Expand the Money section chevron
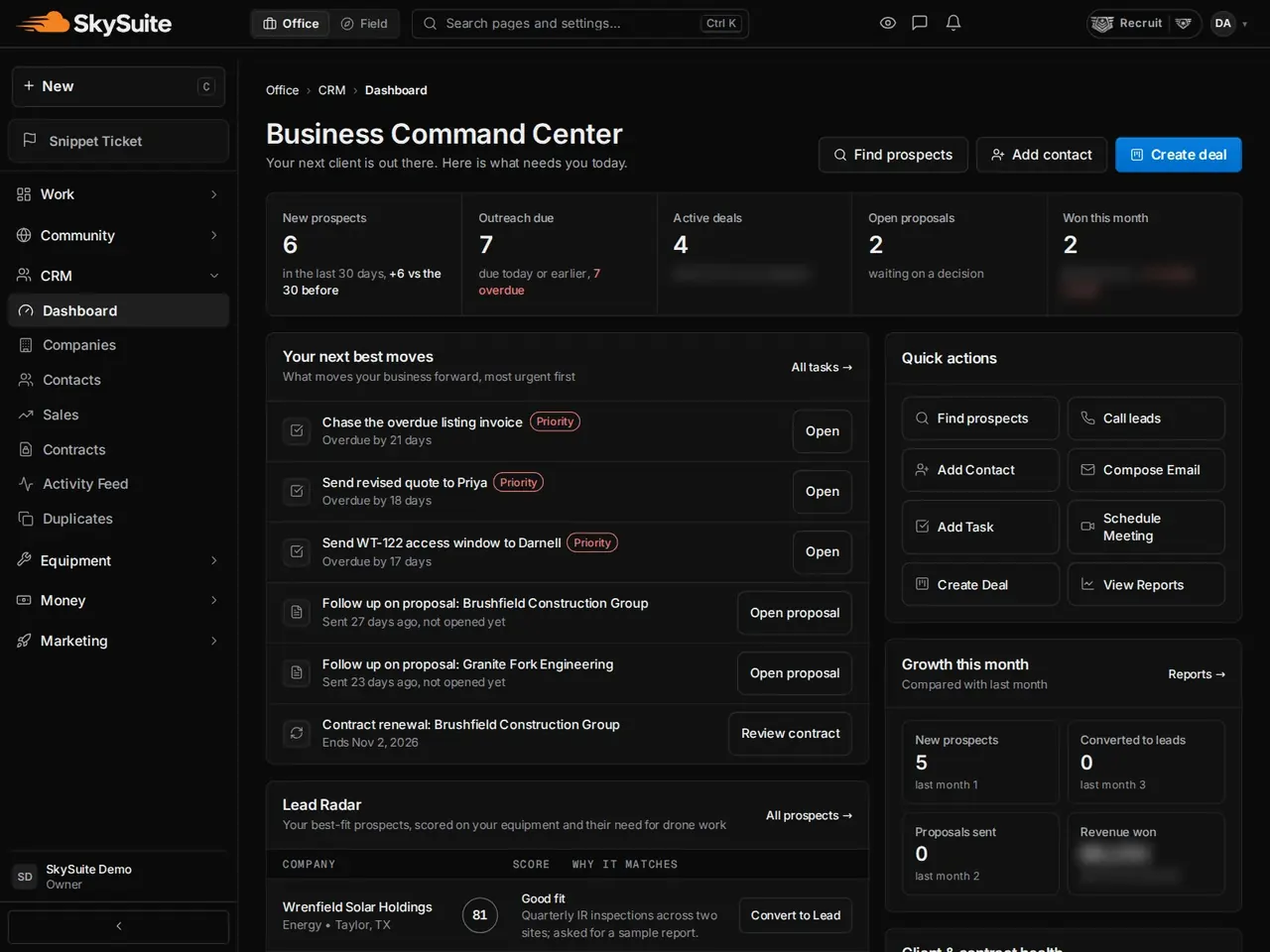 tap(214, 600)
